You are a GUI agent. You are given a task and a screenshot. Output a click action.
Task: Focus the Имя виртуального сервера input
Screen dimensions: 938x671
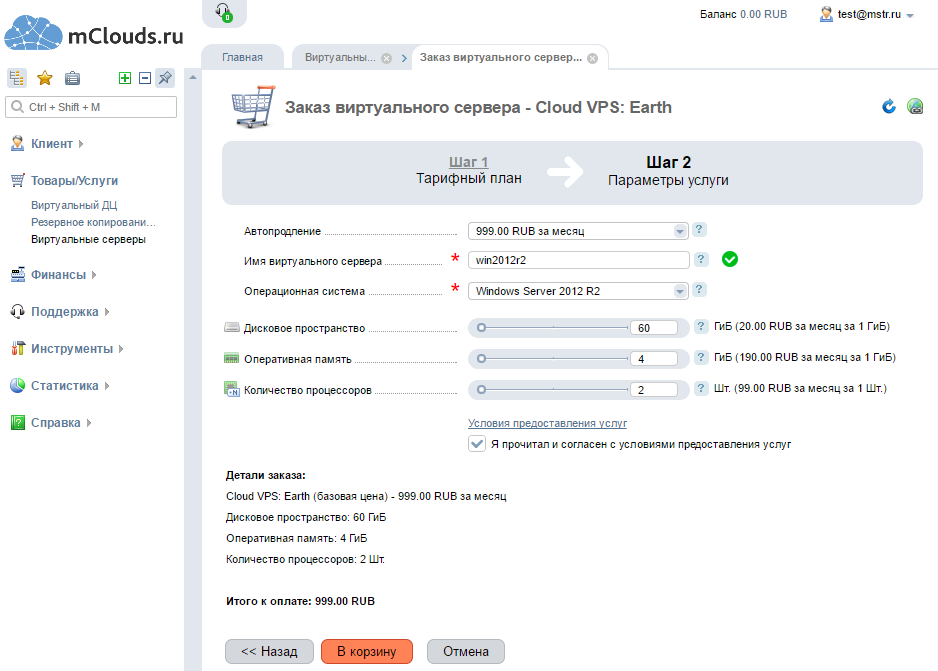pos(578,260)
